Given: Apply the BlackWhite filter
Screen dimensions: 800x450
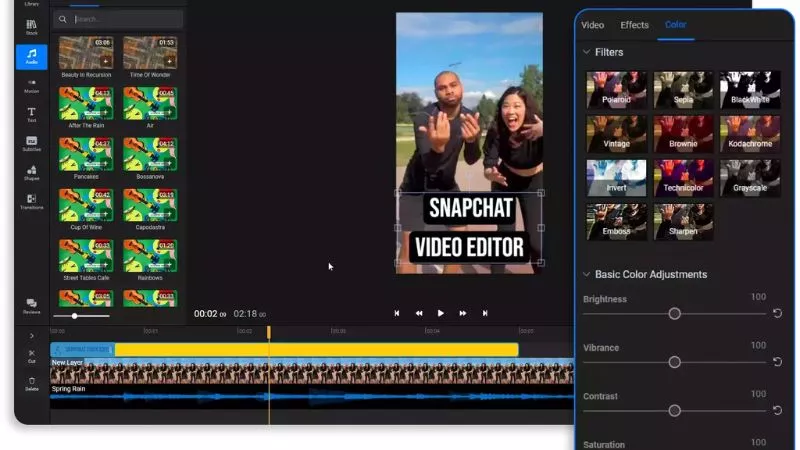Looking at the screenshot, I should 750,90.
